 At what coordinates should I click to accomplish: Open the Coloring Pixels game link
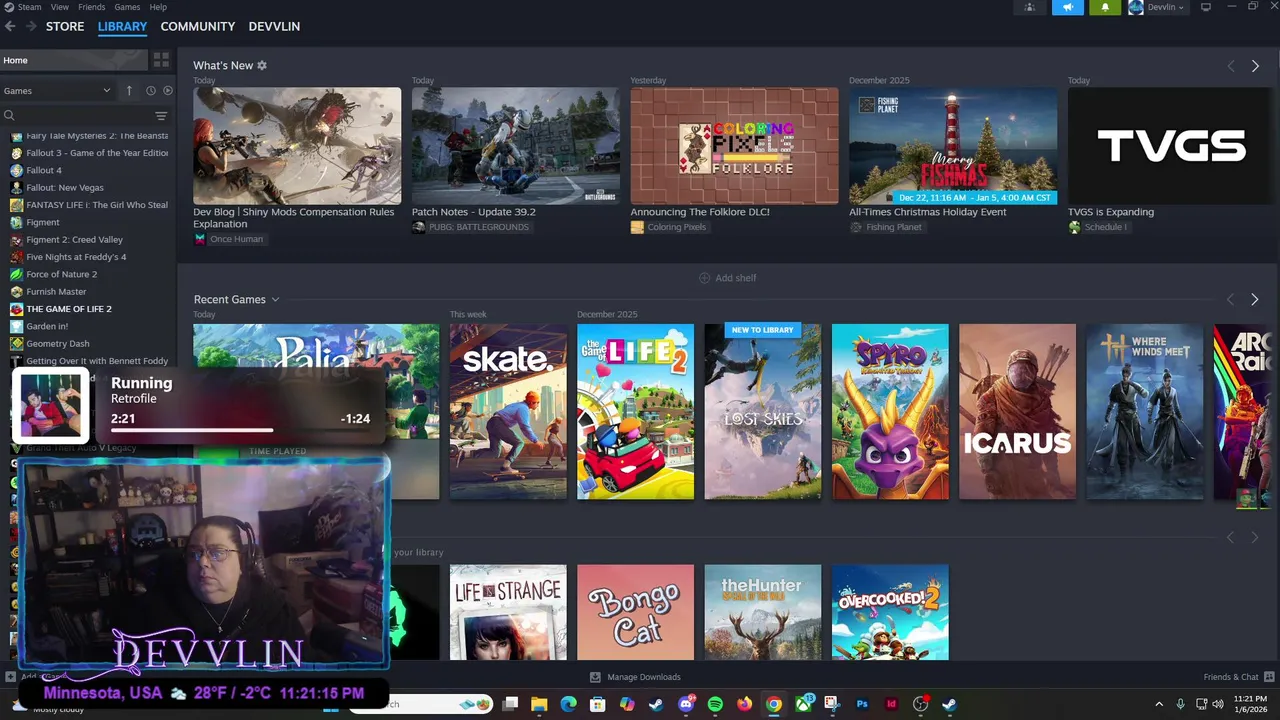pyautogui.click(x=668, y=227)
